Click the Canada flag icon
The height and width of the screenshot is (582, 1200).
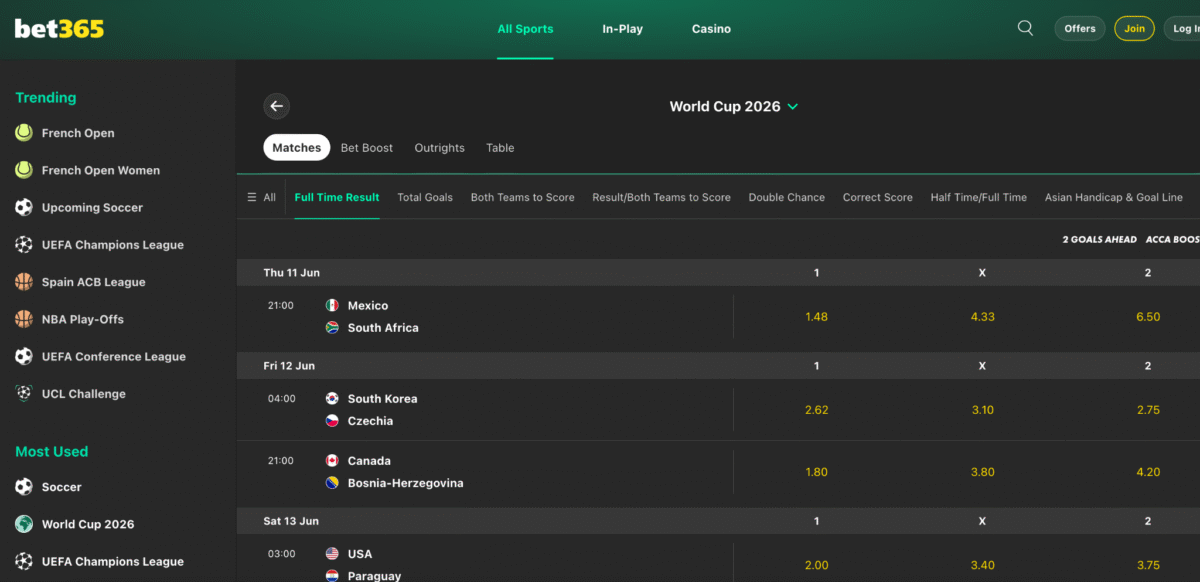click(332, 461)
